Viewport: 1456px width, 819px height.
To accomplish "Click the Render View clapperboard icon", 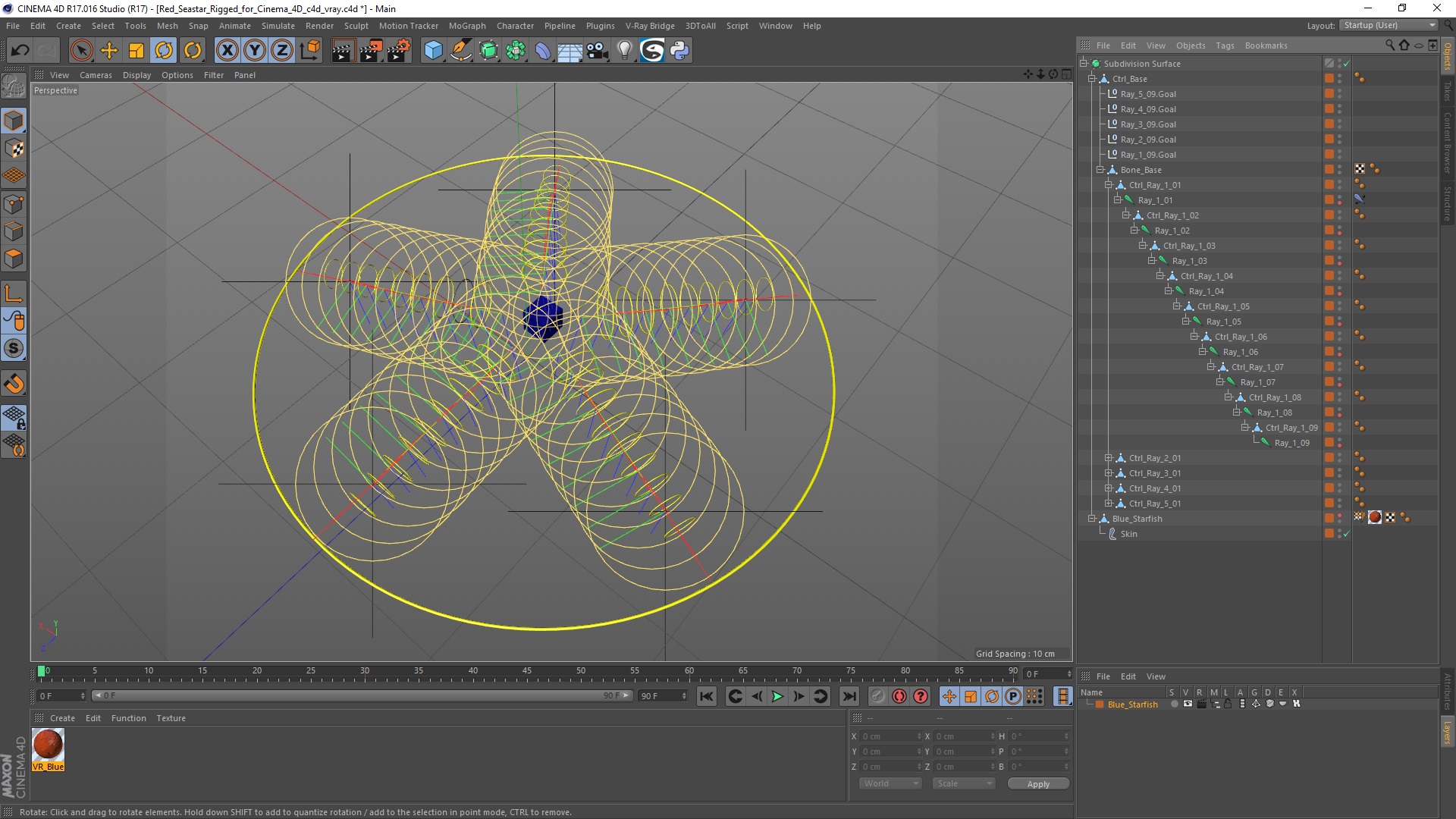I will pos(343,51).
